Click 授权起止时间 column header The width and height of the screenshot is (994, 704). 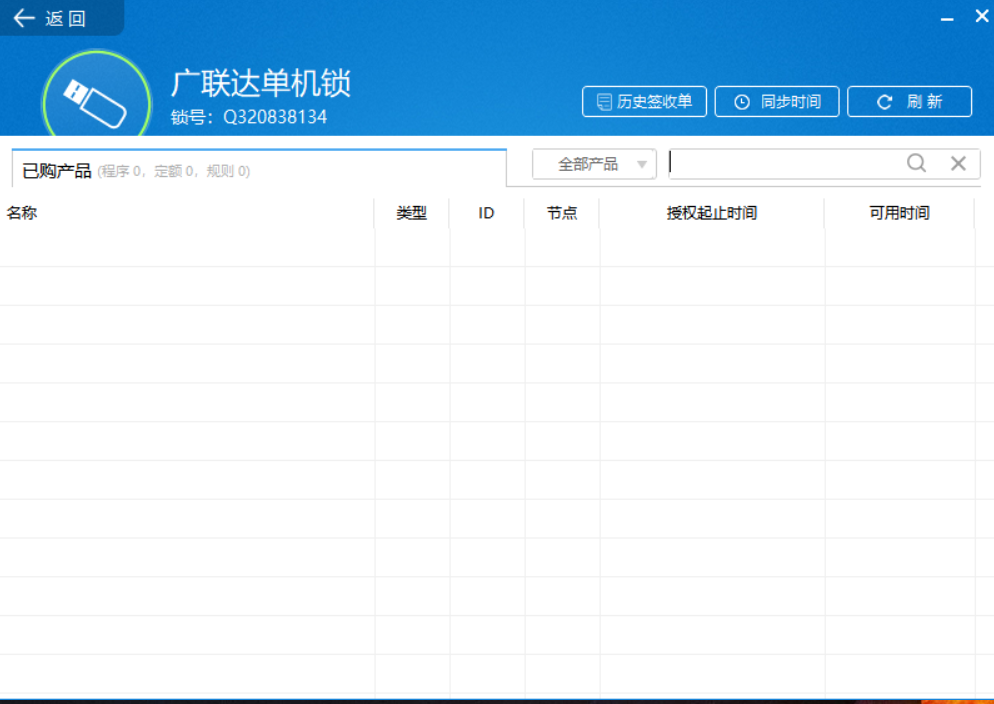[x=712, y=213]
